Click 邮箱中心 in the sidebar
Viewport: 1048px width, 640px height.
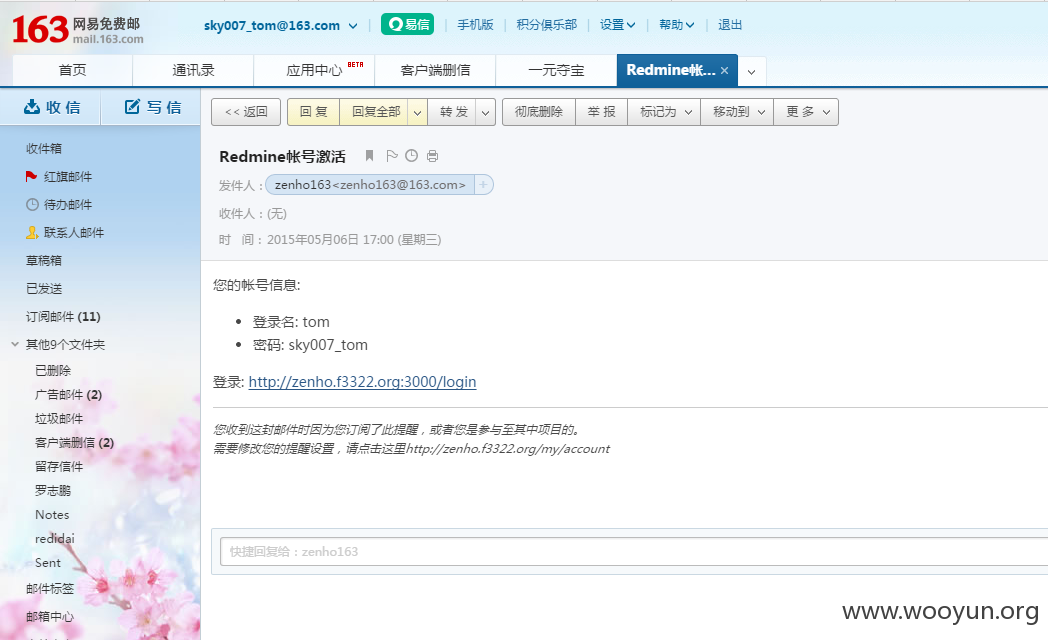[49, 617]
